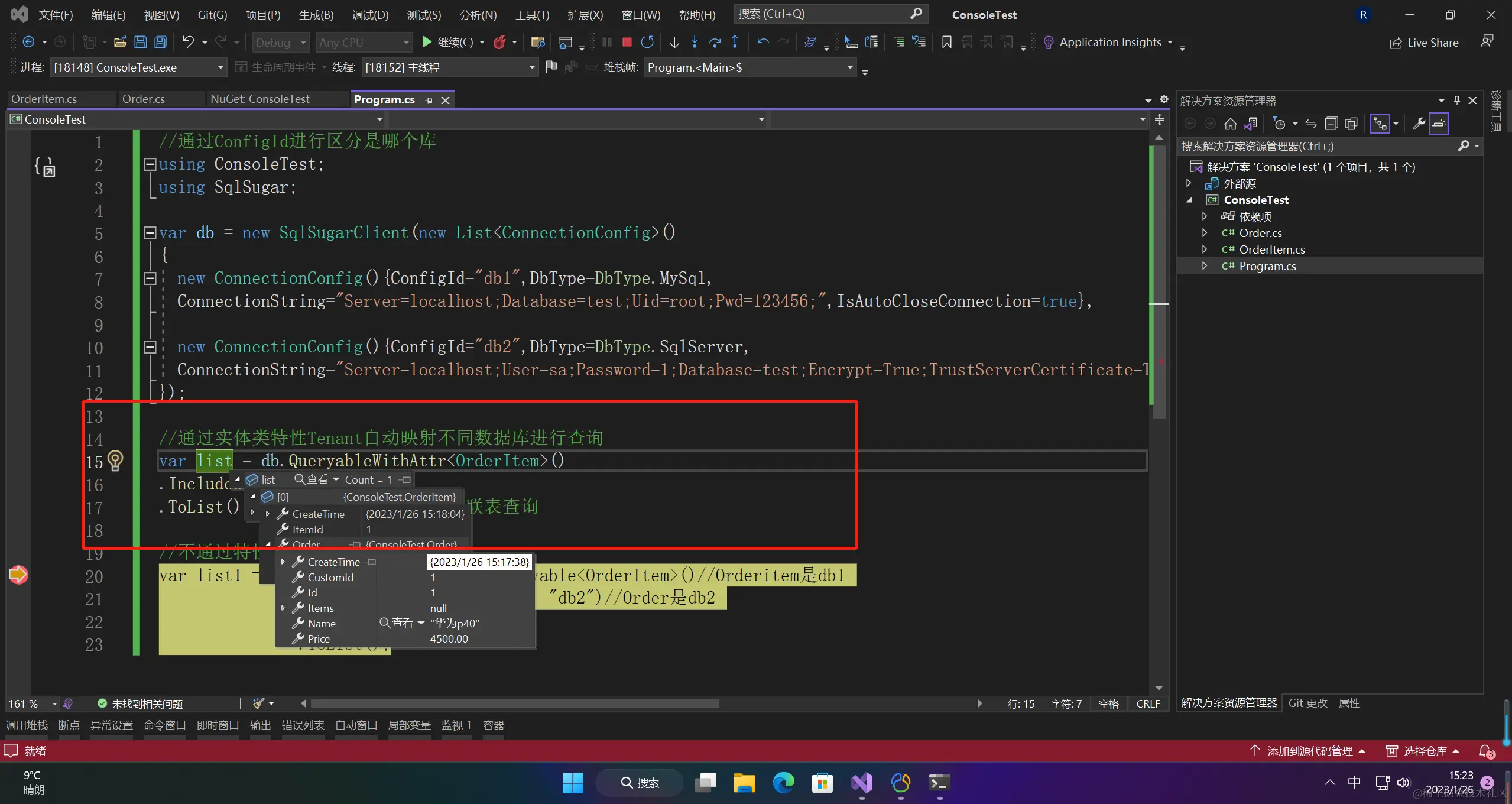The width and height of the screenshot is (1512, 804).
Task: Toggle a bookmark with the bookmark icon
Action: tap(946, 42)
